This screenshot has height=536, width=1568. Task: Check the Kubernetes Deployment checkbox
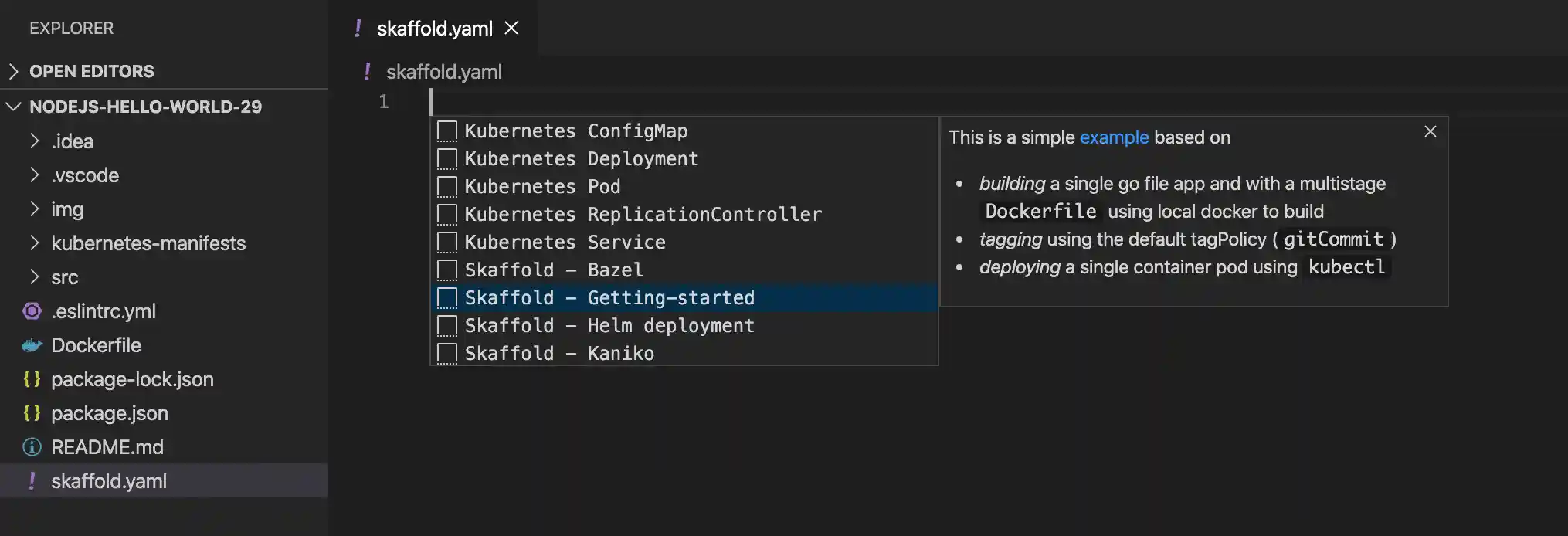(x=446, y=158)
